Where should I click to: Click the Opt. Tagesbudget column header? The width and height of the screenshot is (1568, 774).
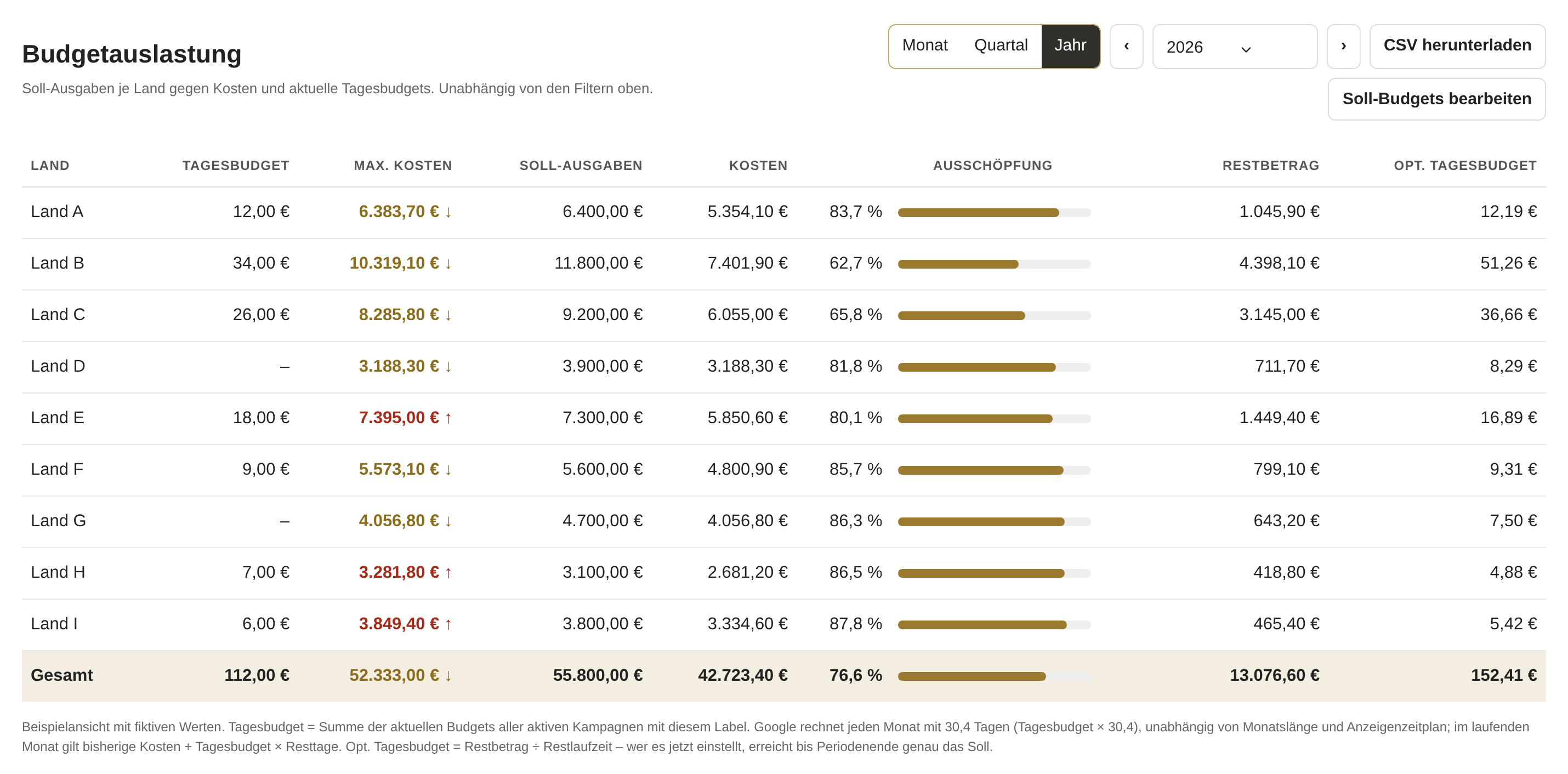coord(1464,166)
